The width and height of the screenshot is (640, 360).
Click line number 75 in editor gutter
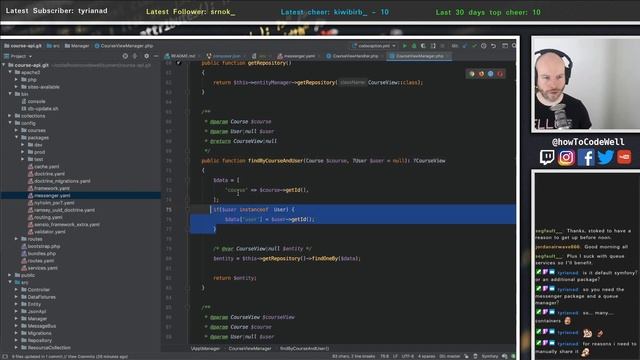click(169, 210)
